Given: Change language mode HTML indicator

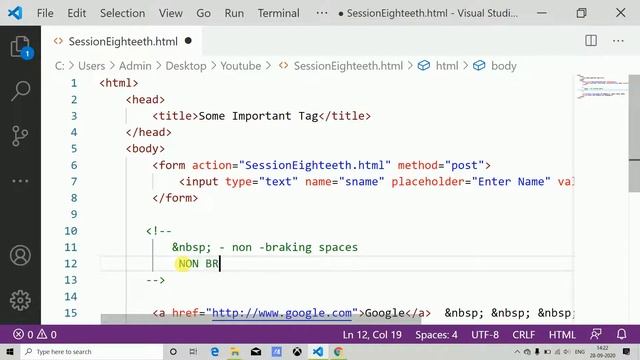Looking at the screenshot, I should pos(562,335).
